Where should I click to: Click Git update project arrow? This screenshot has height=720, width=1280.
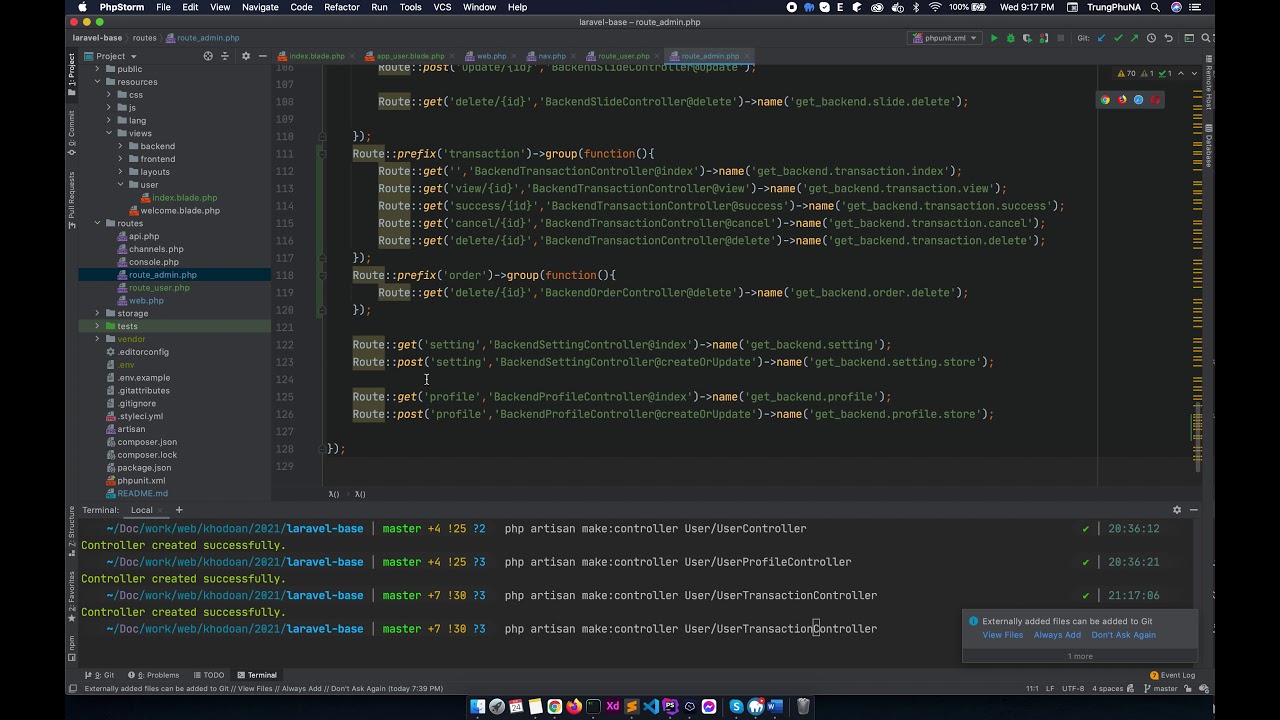pos(1101,38)
